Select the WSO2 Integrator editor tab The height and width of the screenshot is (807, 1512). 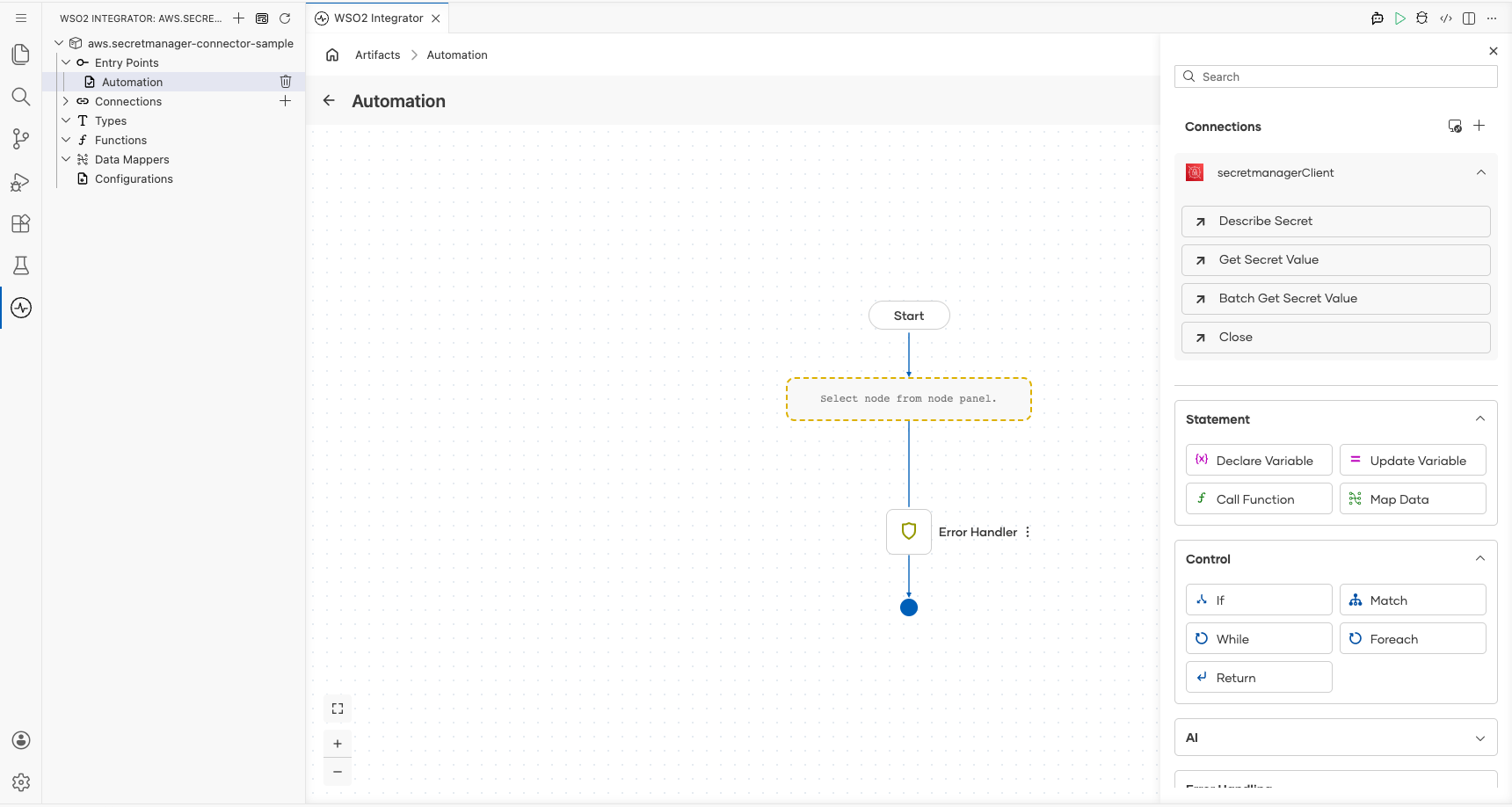coord(378,18)
